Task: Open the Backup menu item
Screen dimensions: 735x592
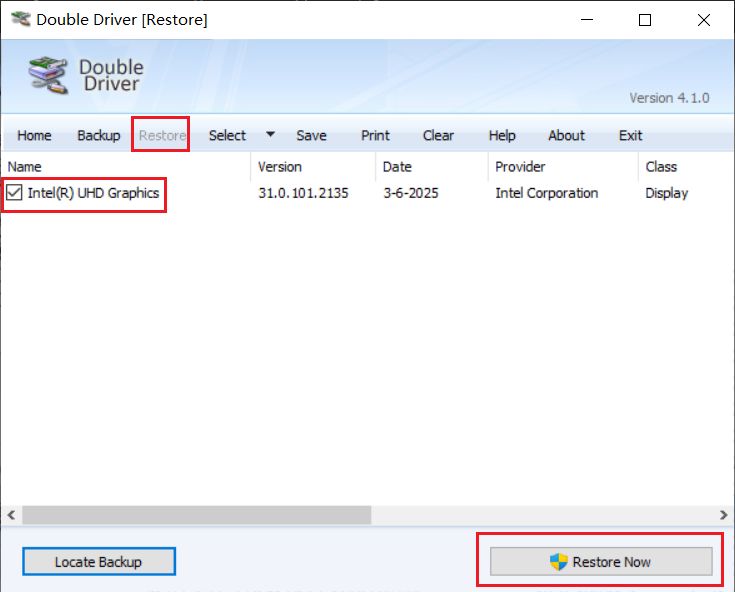Action: [98, 136]
